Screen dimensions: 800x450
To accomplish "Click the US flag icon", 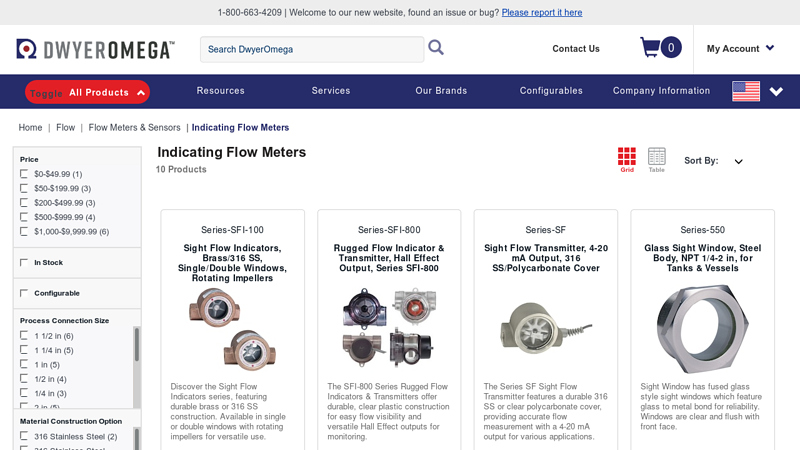I will 746,91.
